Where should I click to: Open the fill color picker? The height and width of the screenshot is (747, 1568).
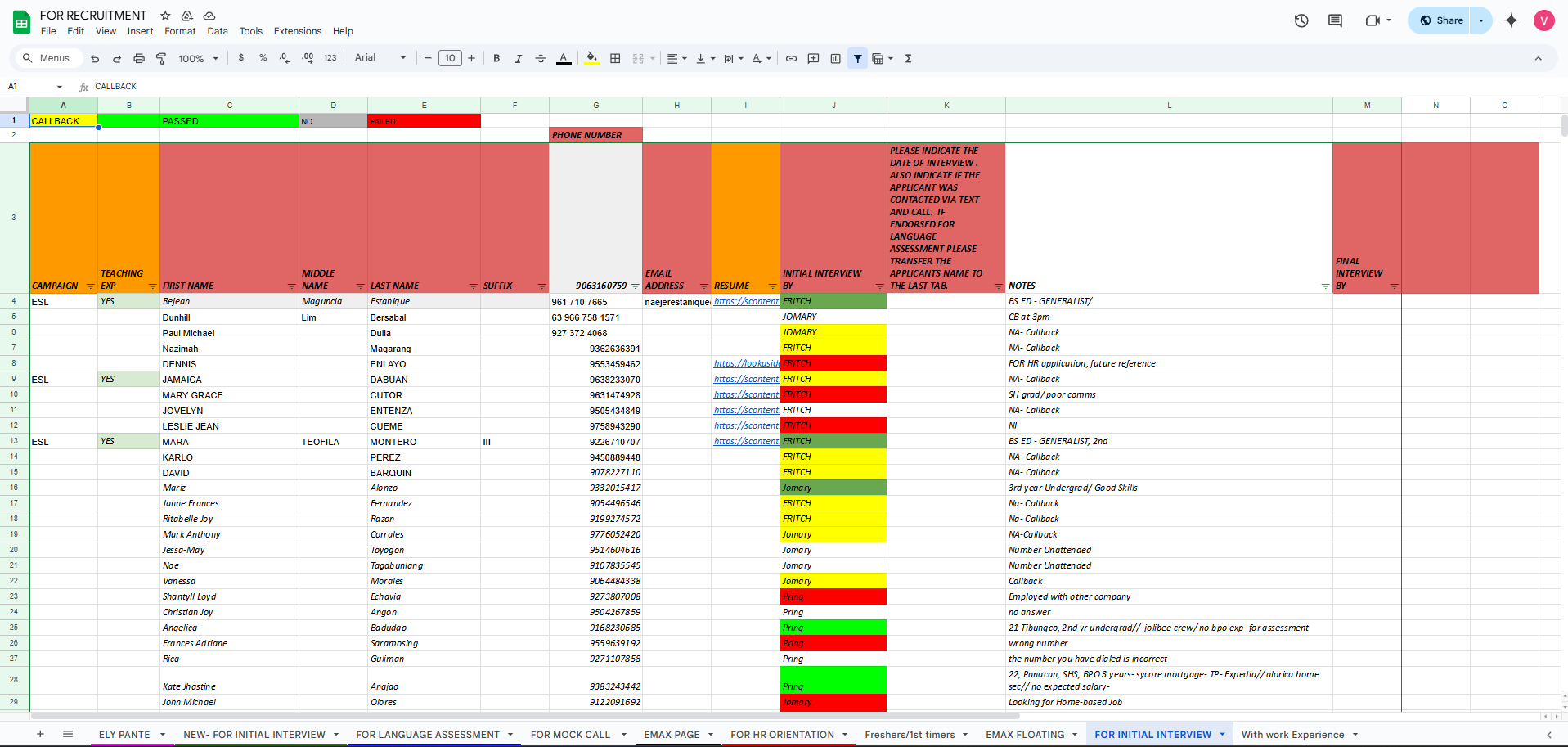point(591,58)
